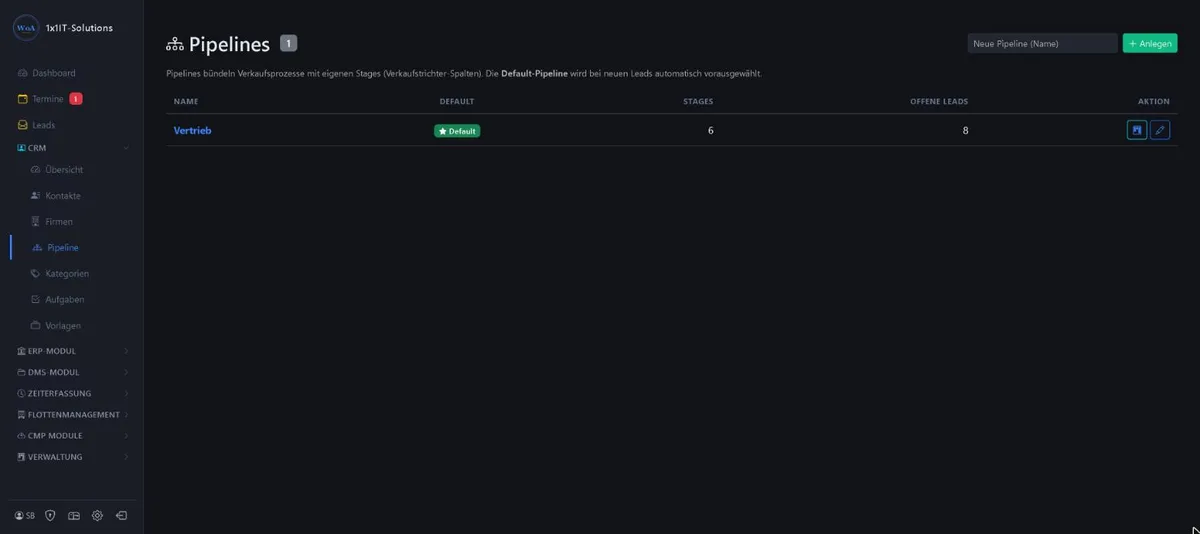This screenshot has height=534, width=1200.
Task: Open the Vertrieb pipeline link
Action: [192, 130]
